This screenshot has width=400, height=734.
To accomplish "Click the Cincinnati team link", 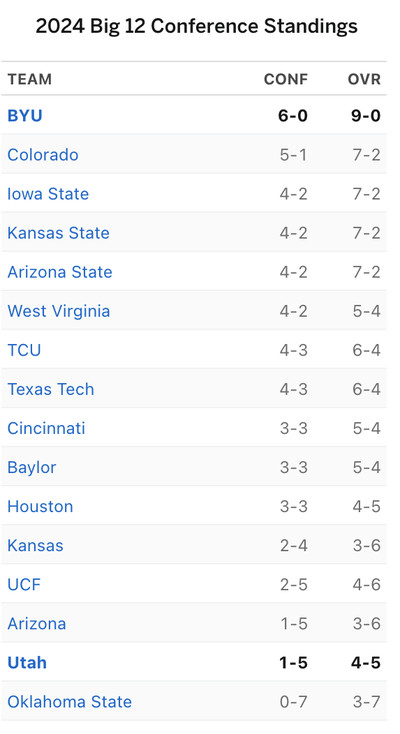I will tap(46, 428).
